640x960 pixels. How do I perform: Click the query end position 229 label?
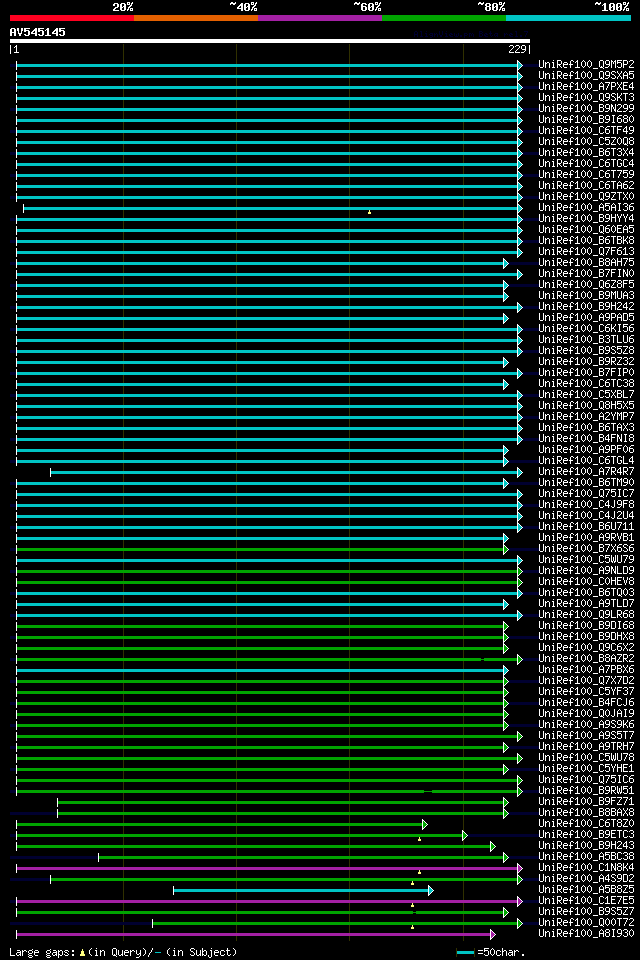point(518,50)
